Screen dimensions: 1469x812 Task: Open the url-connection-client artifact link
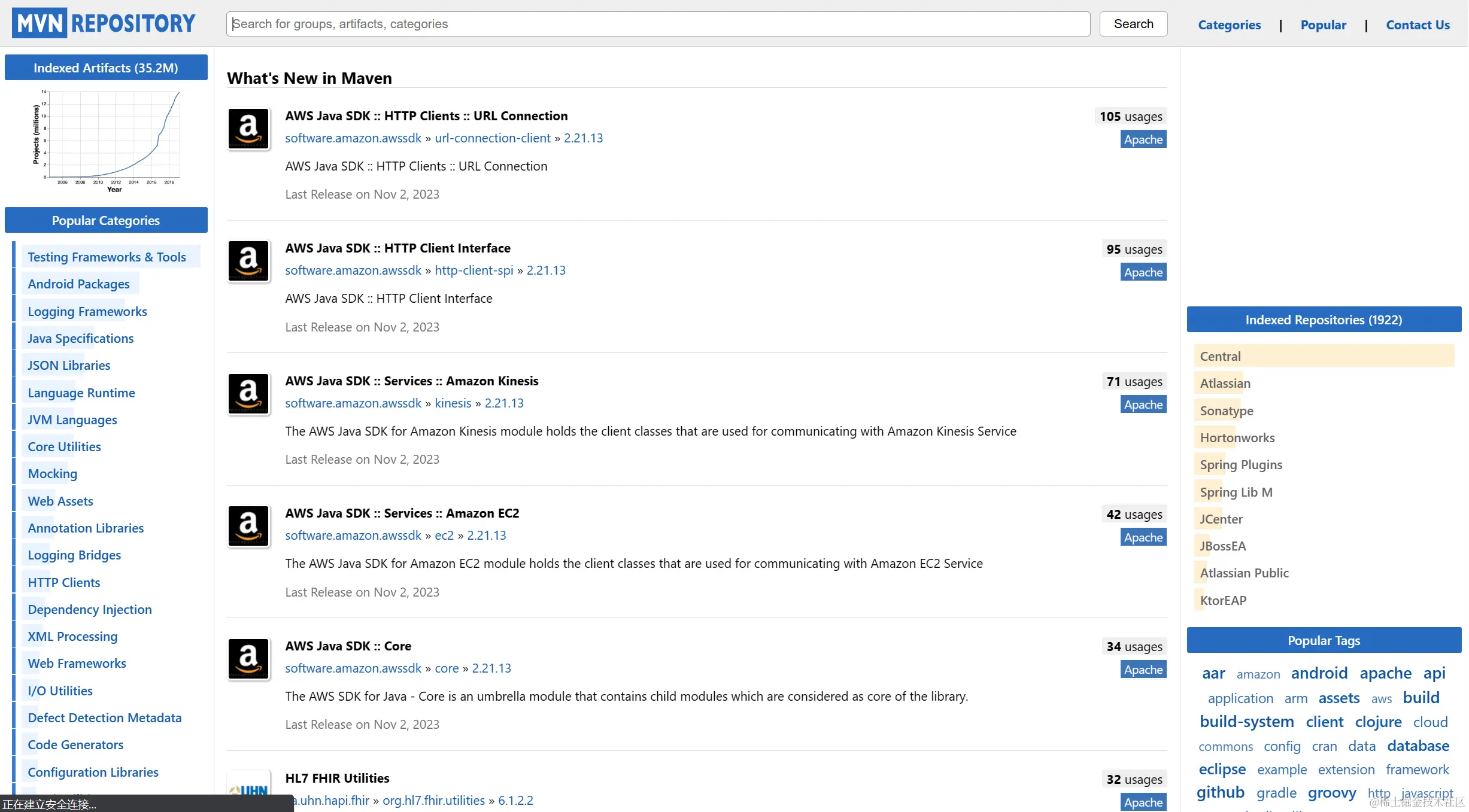coord(492,138)
